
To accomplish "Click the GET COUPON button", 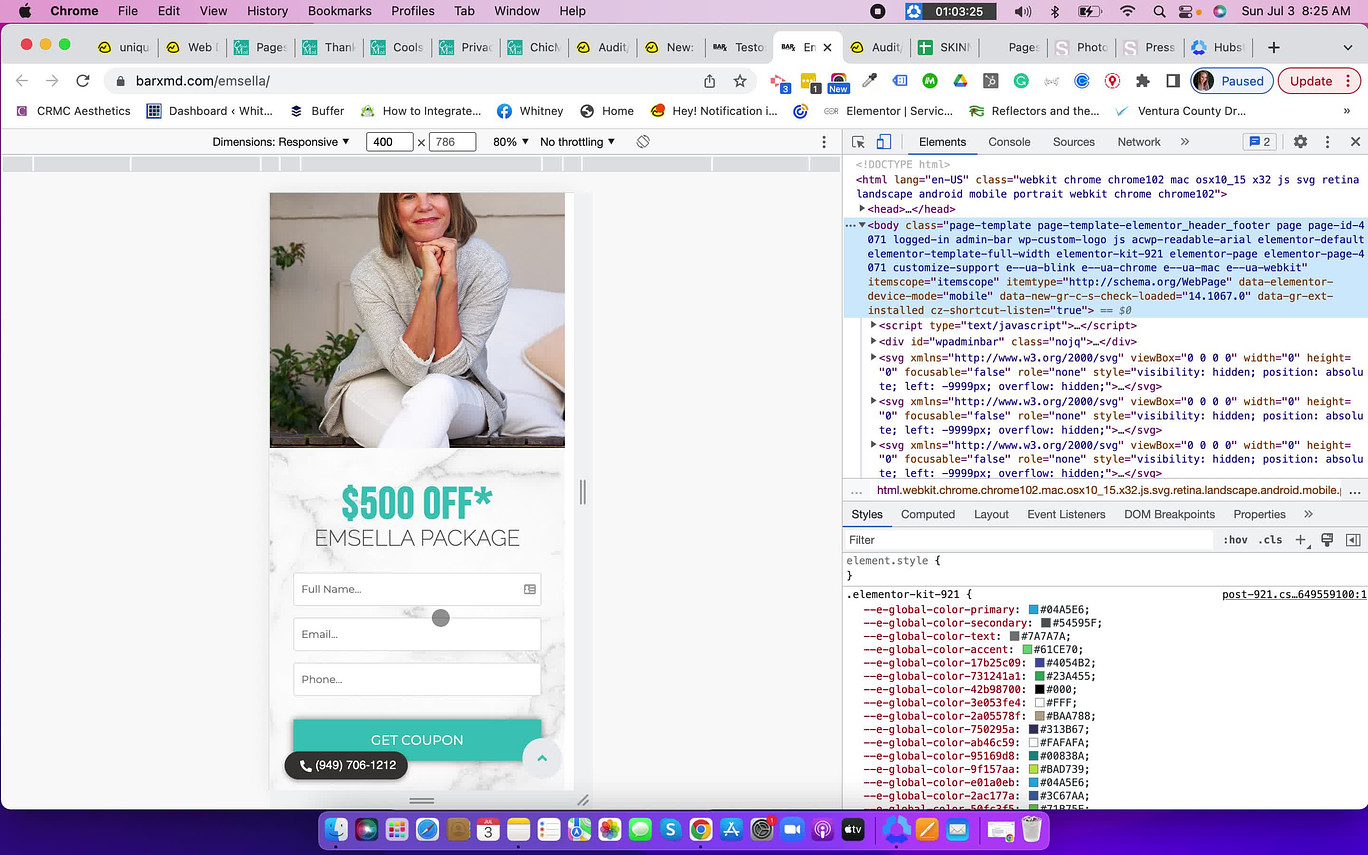I will 417,740.
